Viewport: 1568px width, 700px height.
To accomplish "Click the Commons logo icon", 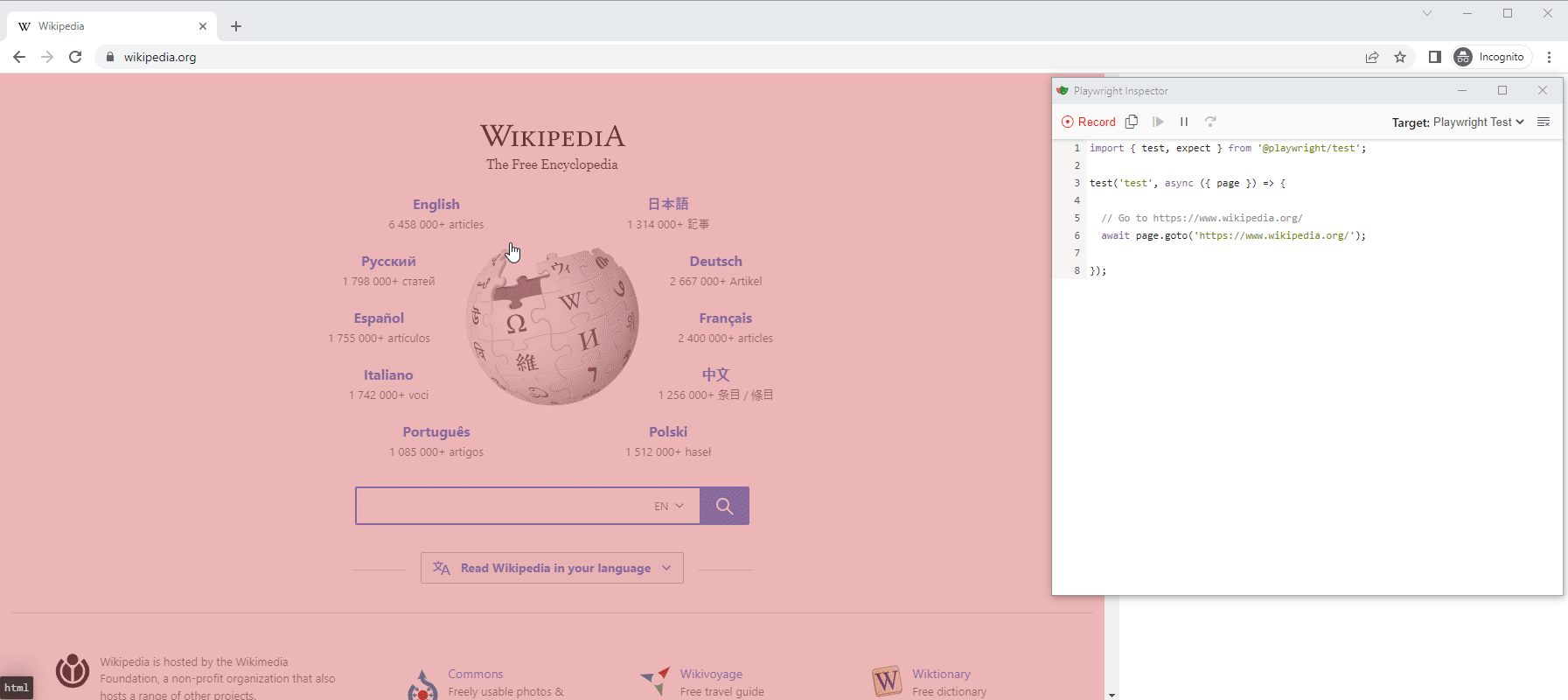I will (422, 685).
